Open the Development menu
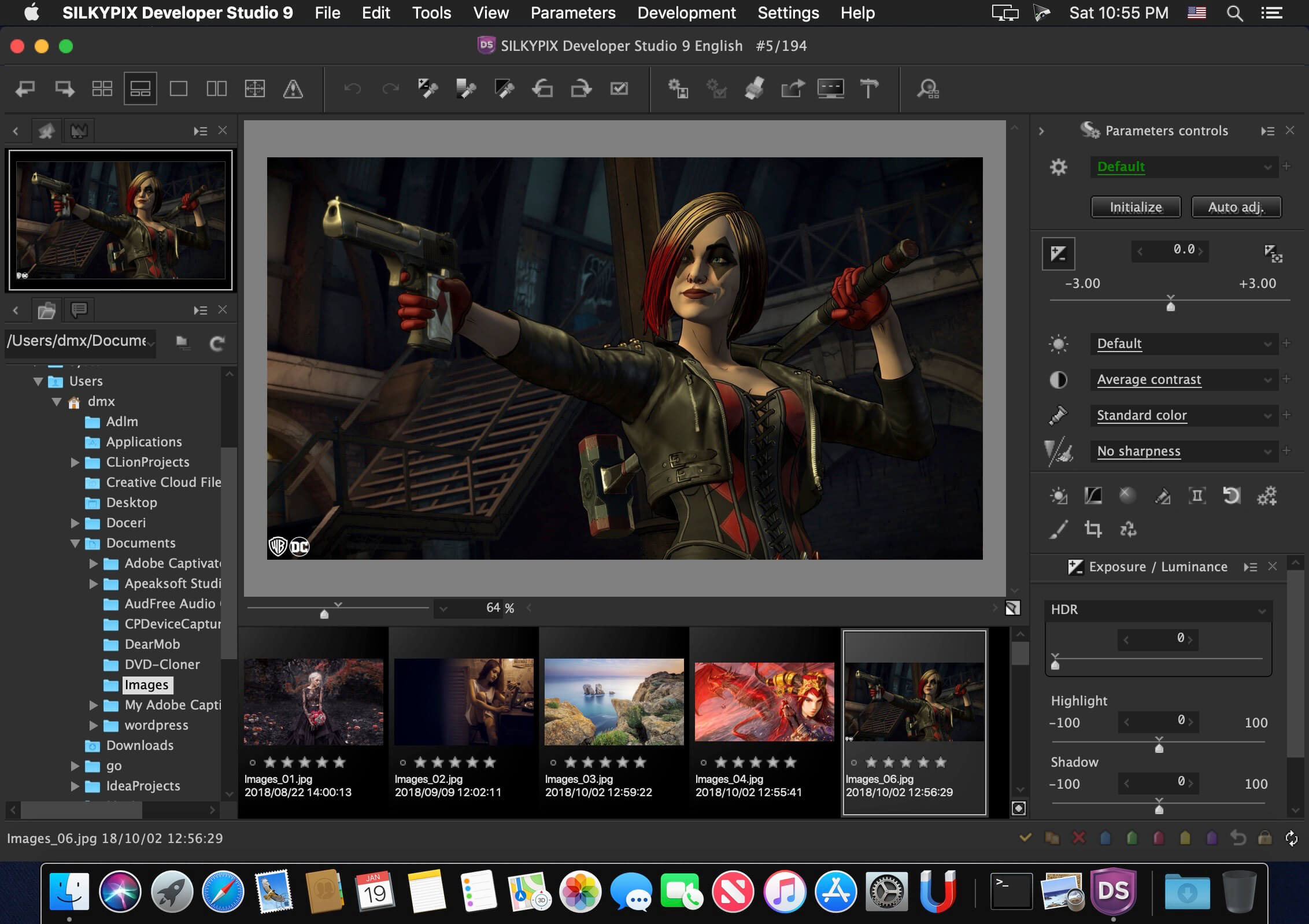This screenshot has width=1309, height=924. click(686, 13)
